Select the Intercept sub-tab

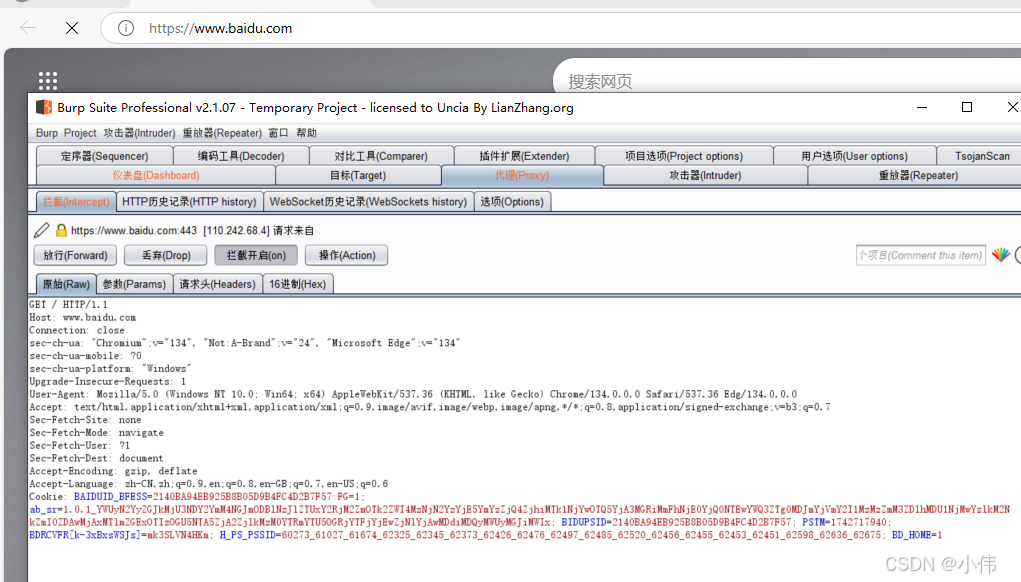click(76, 202)
